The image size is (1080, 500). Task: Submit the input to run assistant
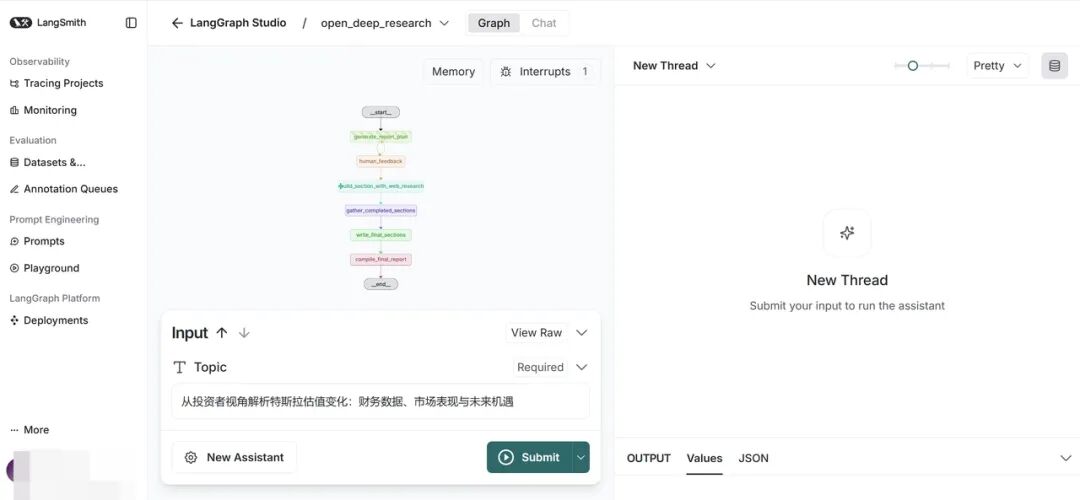click(x=530, y=457)
